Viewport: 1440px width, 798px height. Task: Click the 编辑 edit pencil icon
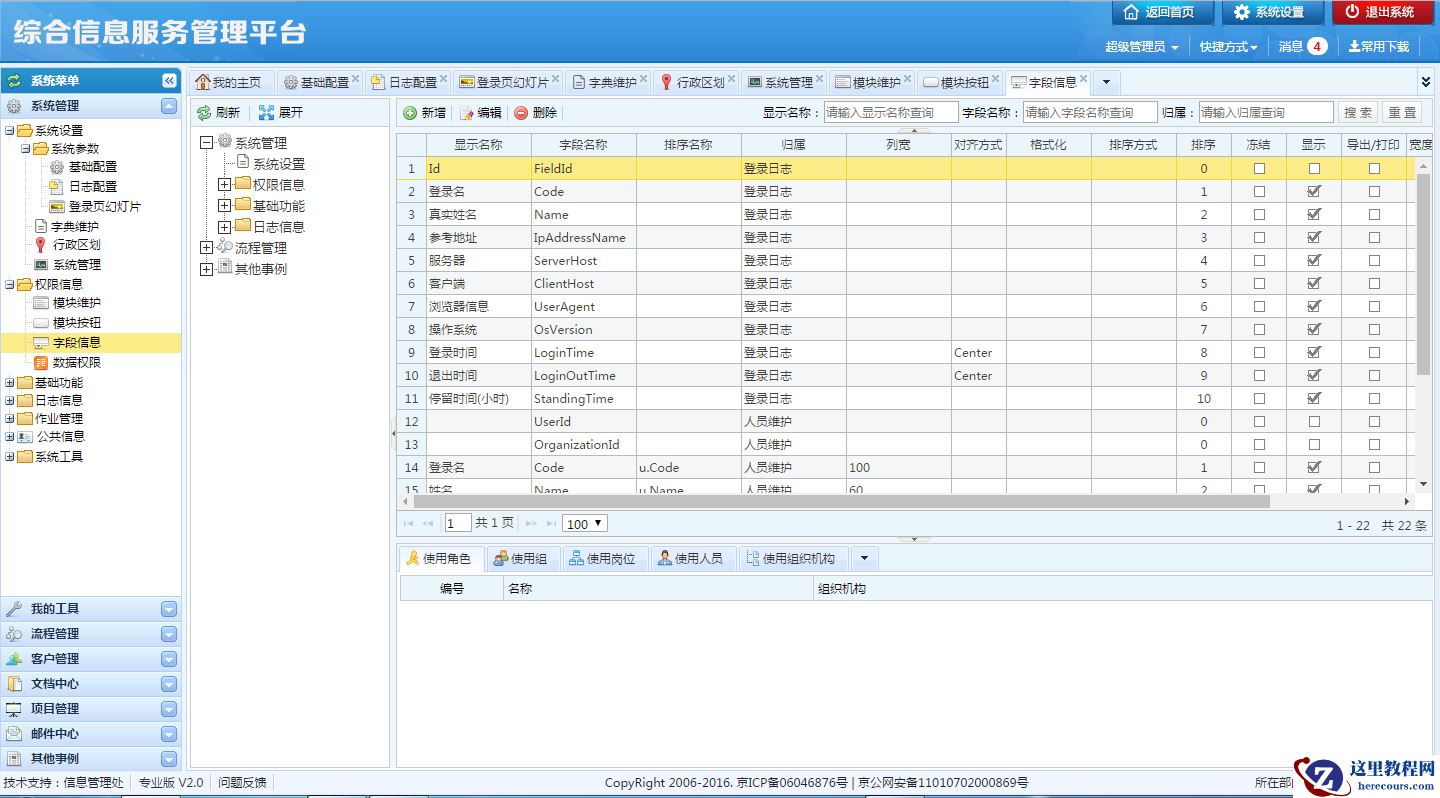tap(466, 113)
